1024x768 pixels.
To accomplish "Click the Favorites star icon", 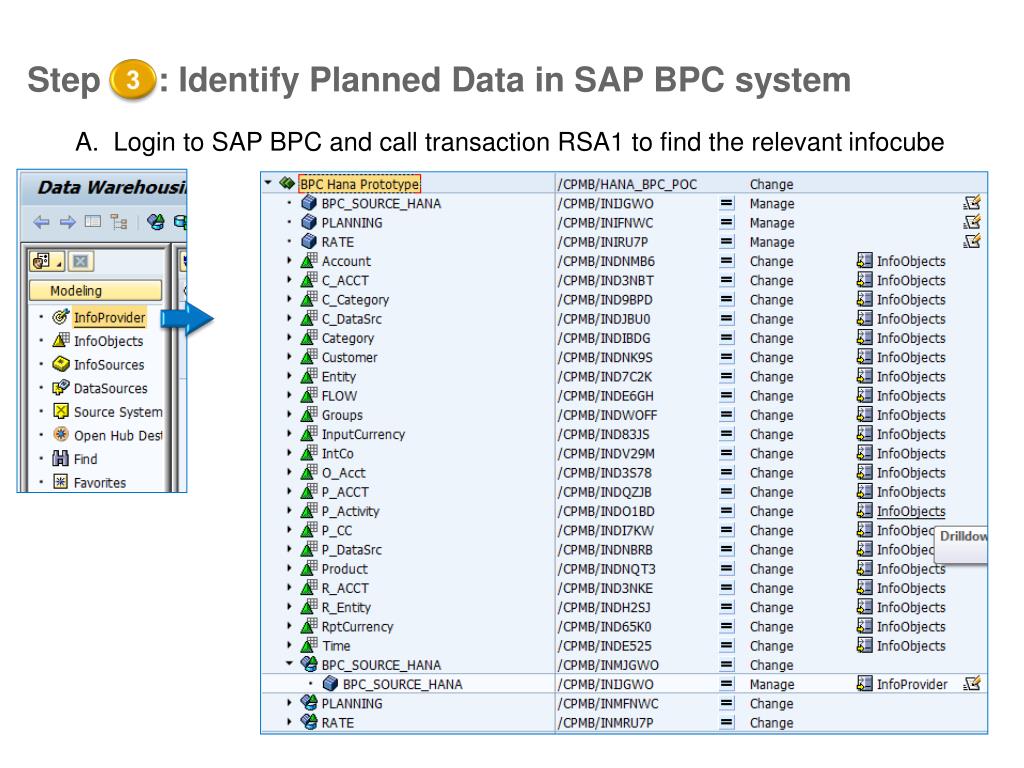I will point(61,482).
